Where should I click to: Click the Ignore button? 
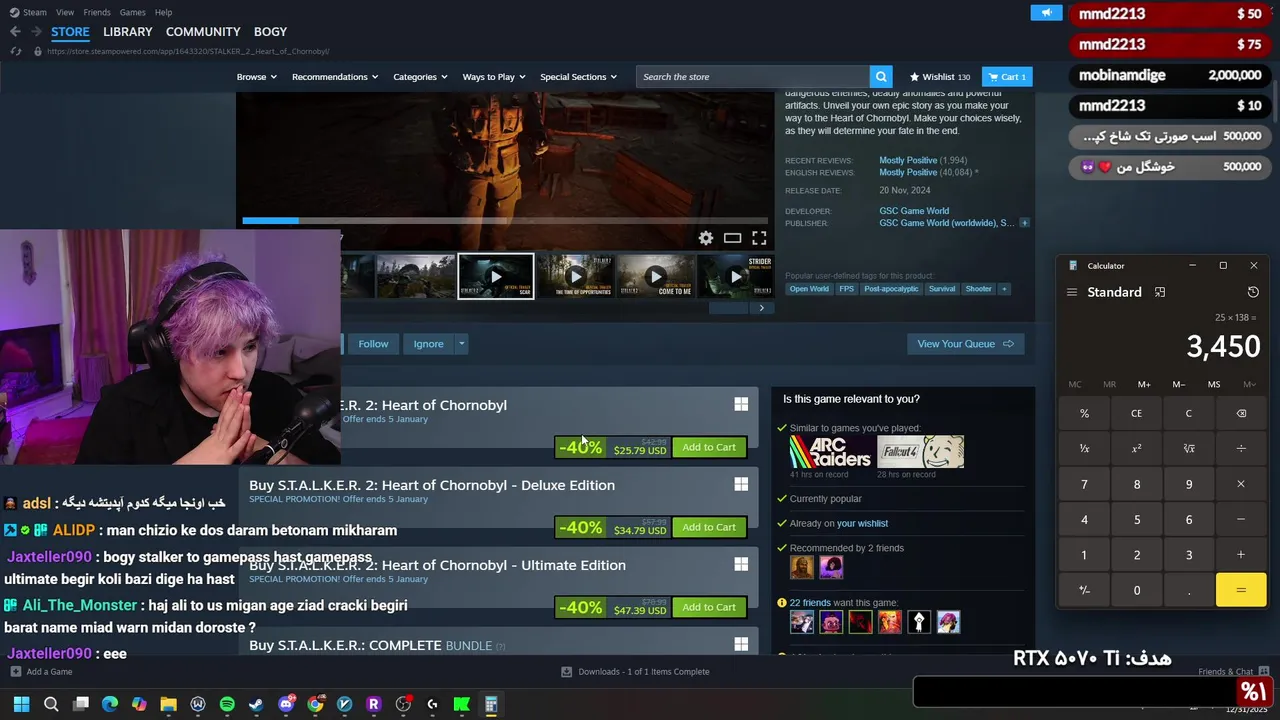click(x=428, y=344)
